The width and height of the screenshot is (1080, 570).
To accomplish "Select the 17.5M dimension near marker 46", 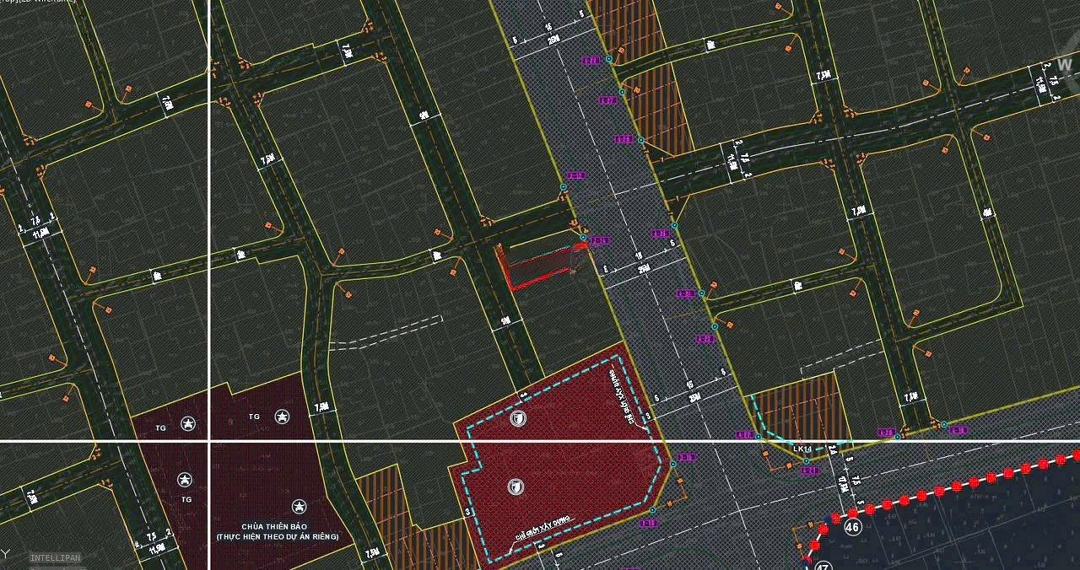I will 843,484.
